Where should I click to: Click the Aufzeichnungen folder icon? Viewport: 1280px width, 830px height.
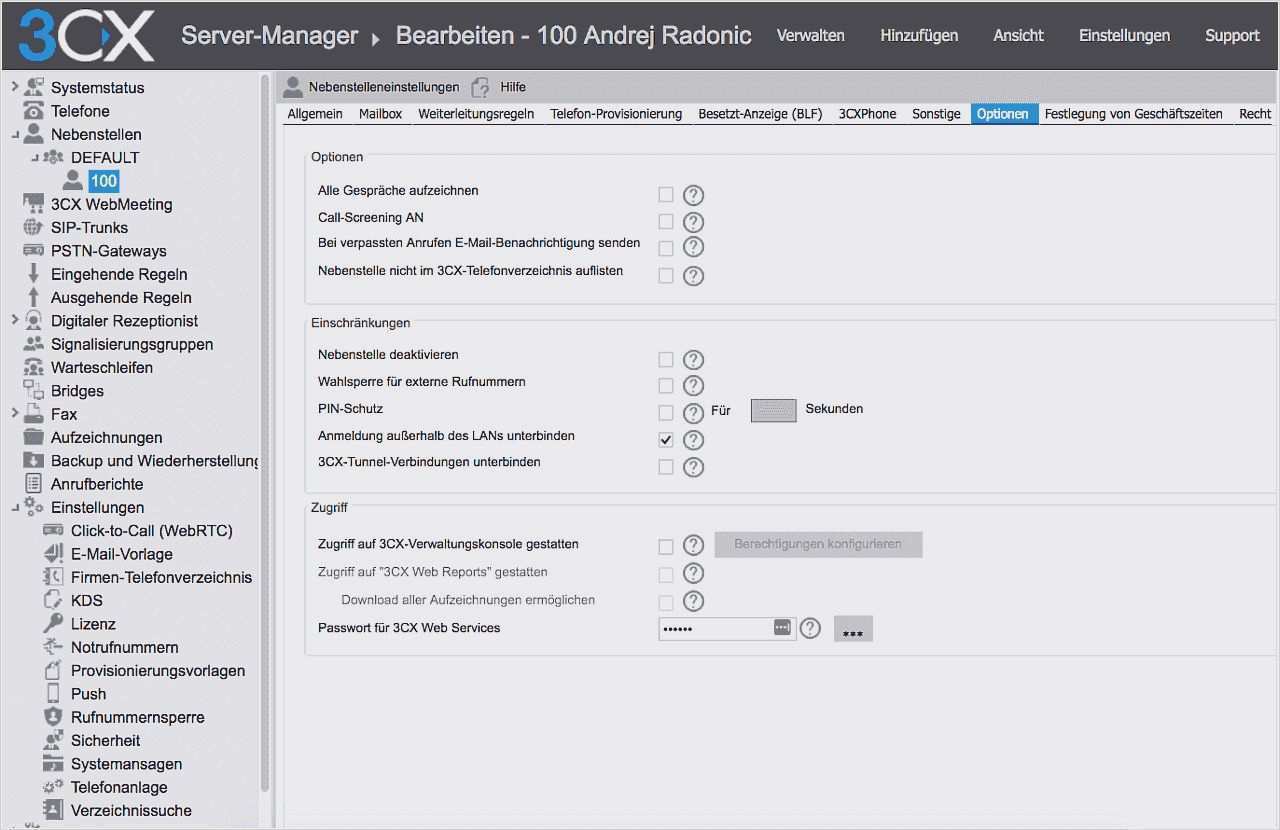pos(33,438)
